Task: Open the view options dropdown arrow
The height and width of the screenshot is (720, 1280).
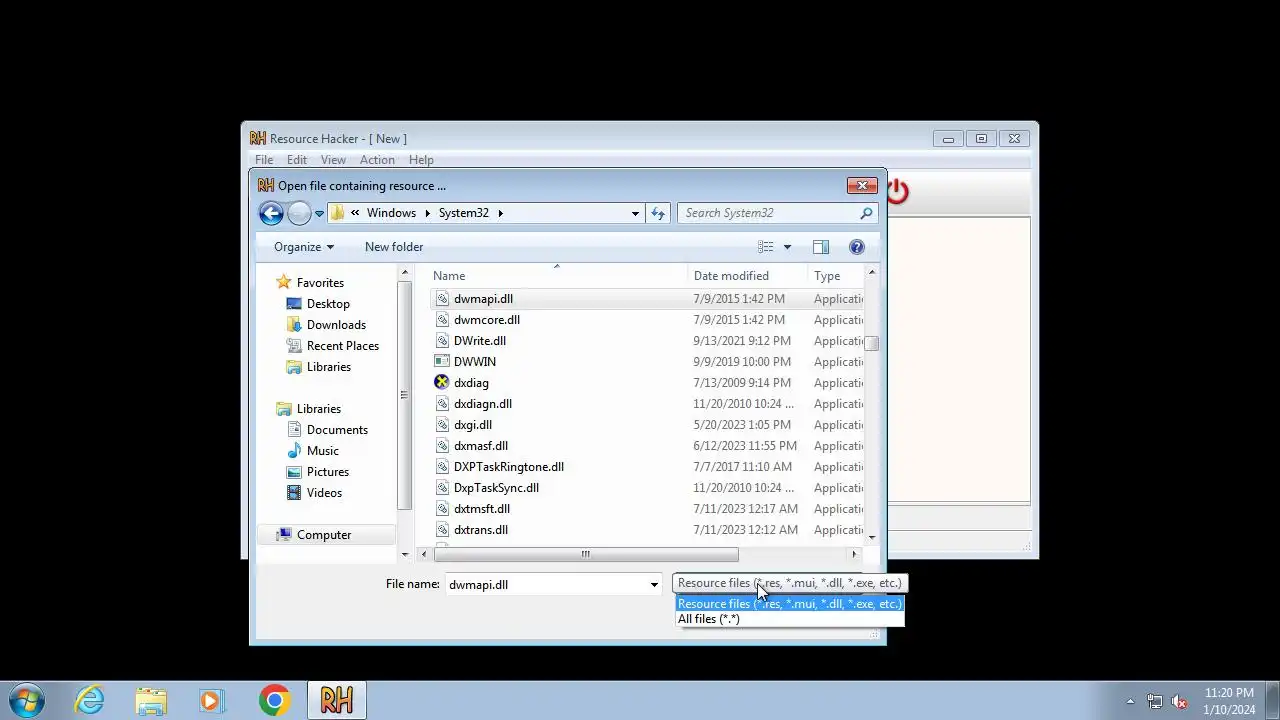Action: pyautogui.click(x=787, y=247)
